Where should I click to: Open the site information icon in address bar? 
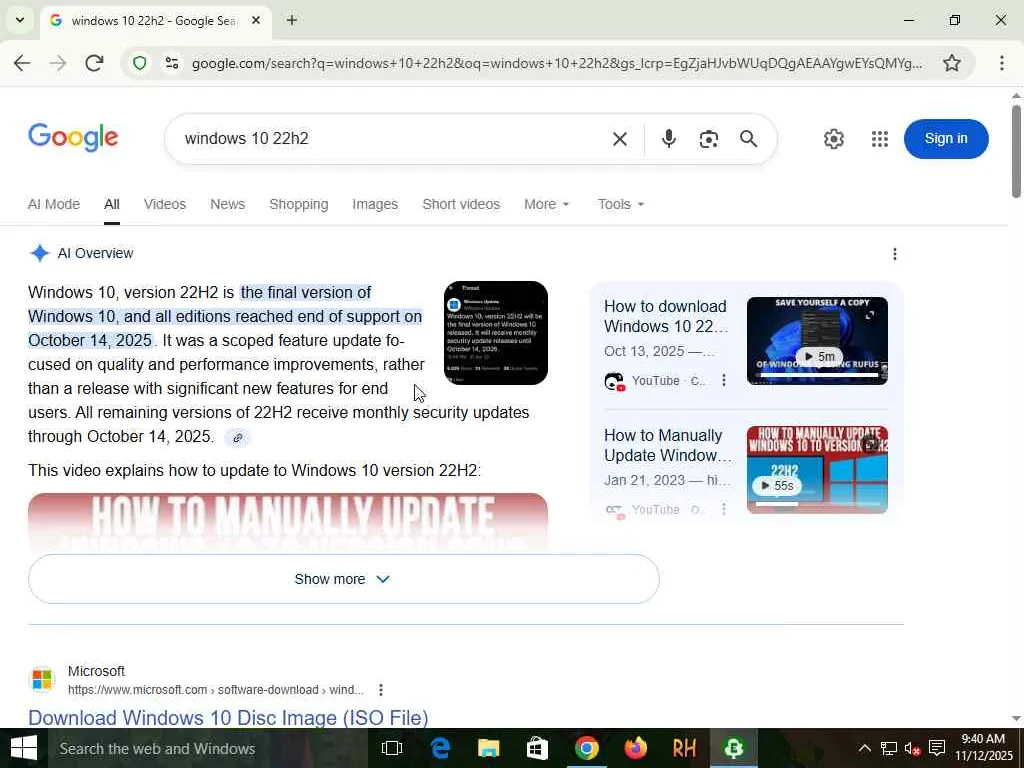(172, 63)
